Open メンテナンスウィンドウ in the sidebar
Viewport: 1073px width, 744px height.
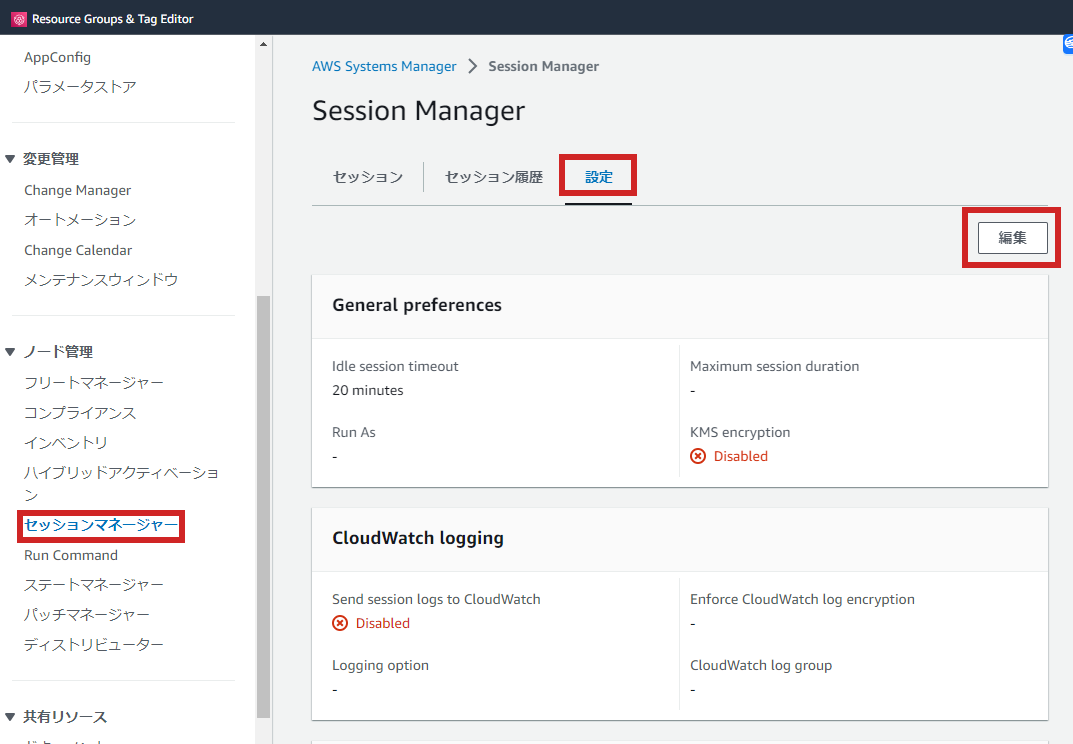(101, 280)
